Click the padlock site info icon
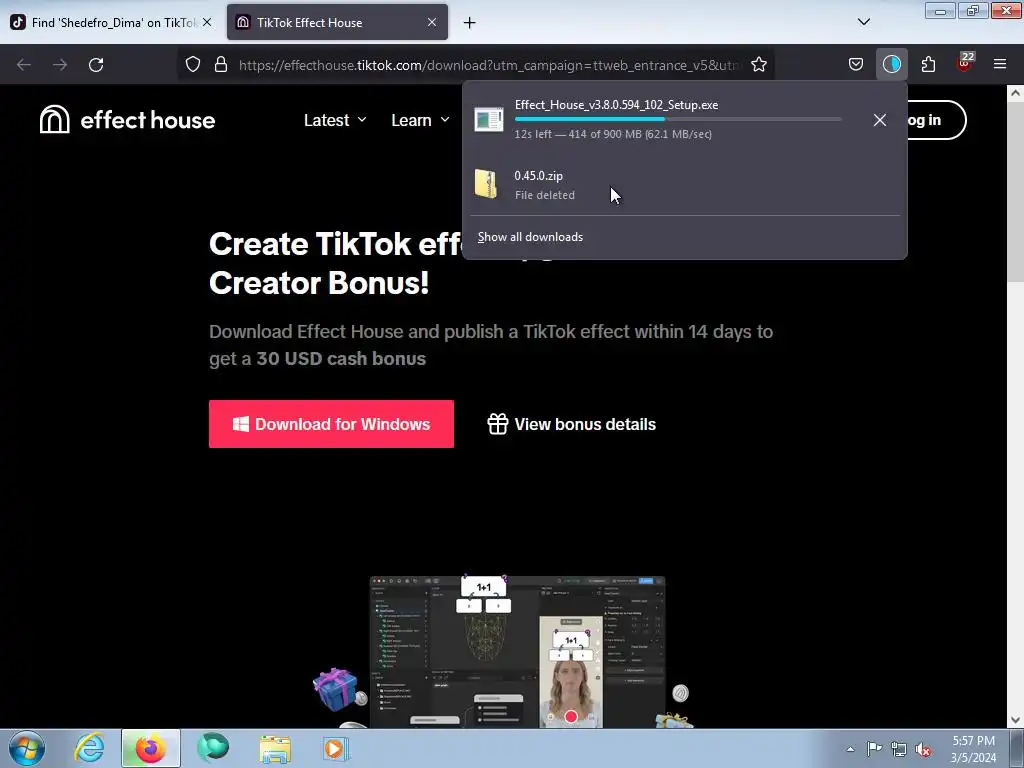This screenshot has width=1024, height=768. coord(221,65)
